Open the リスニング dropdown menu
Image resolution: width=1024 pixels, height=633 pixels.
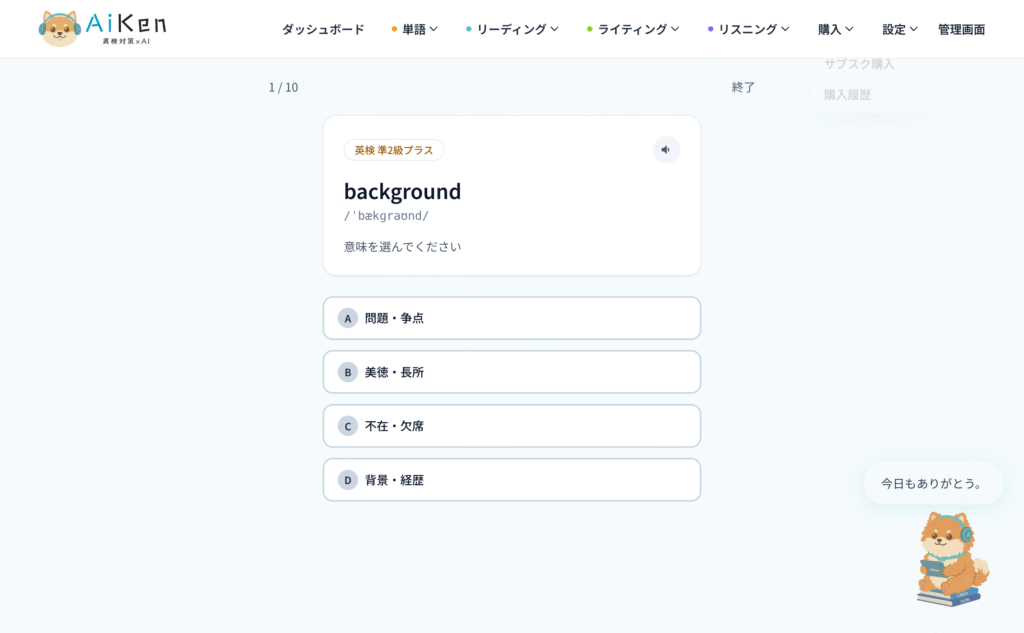coord(748,29)
